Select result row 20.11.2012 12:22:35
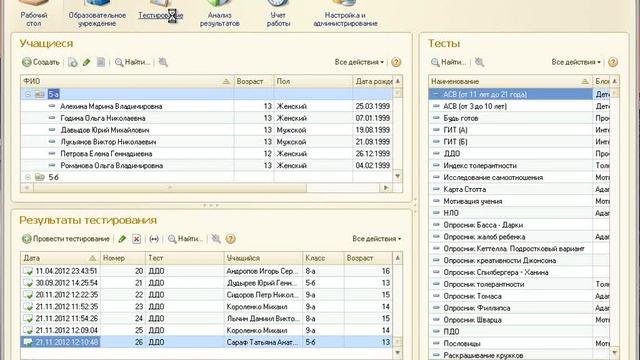 [207, 295]
